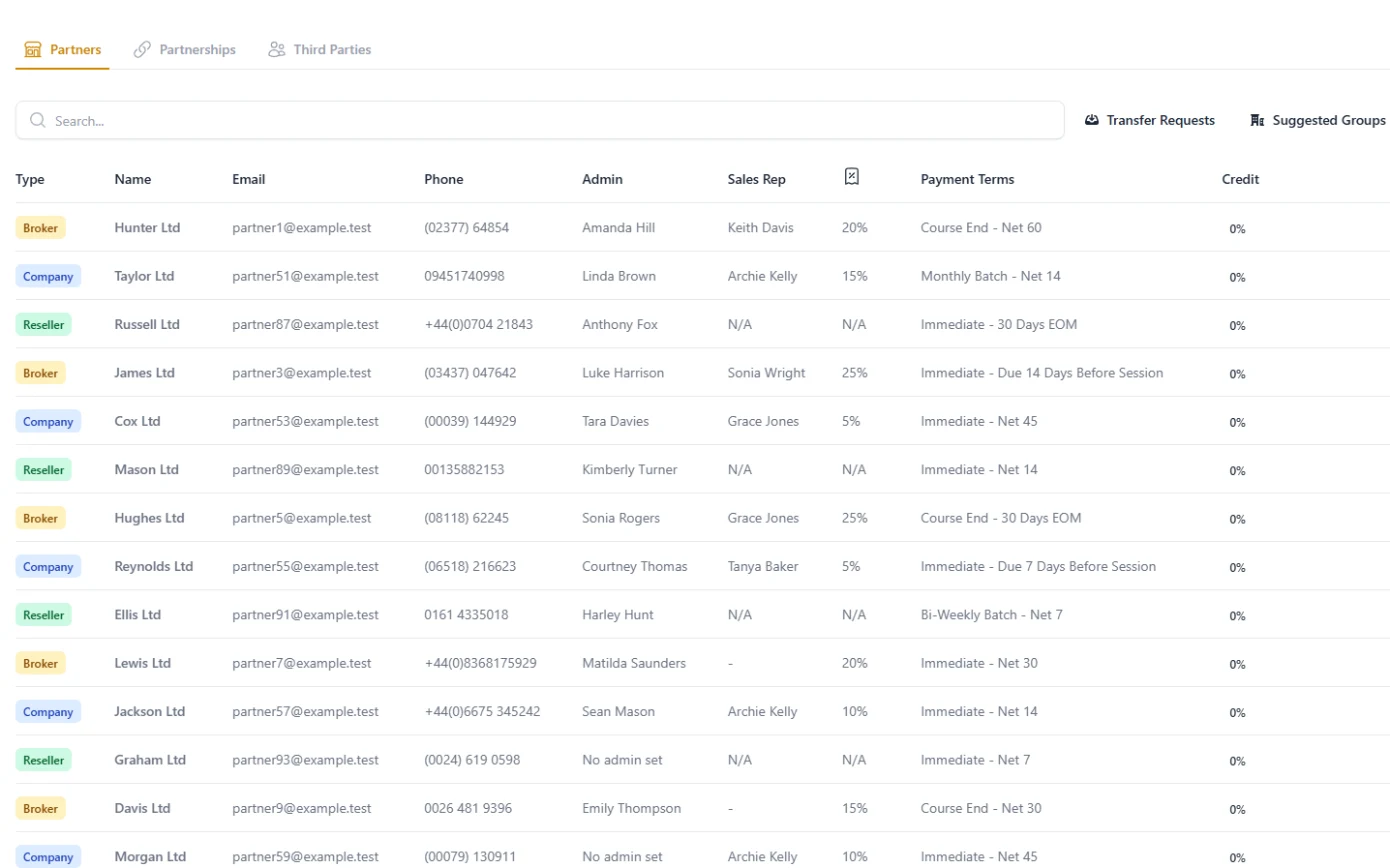
Task: Click sales rep Tanya Baker
Action: tap(763, 567)
